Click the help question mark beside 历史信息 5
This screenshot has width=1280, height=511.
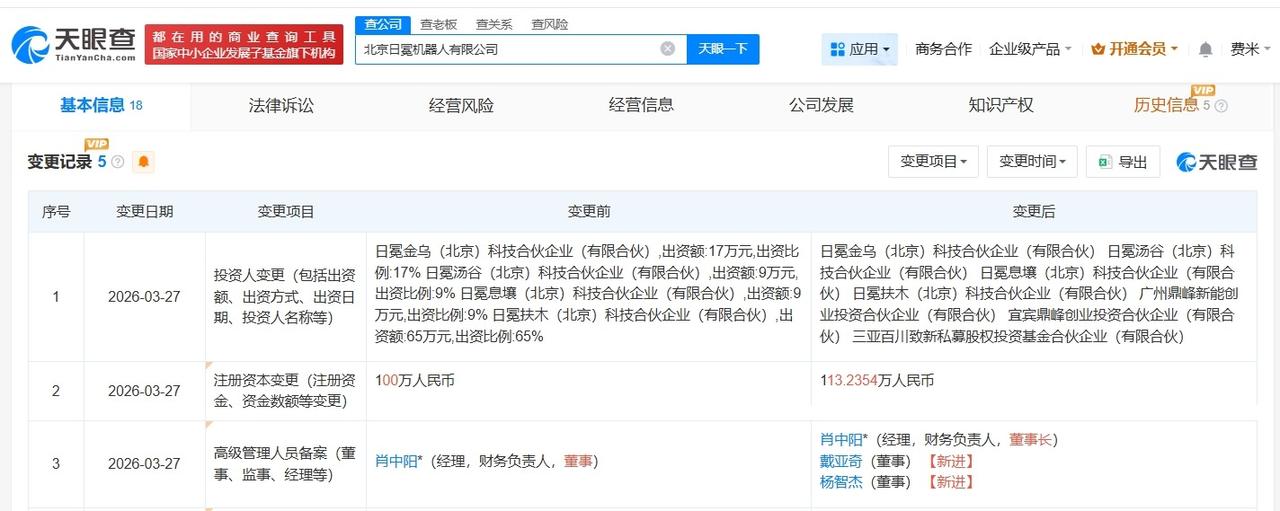(1220, 106)
